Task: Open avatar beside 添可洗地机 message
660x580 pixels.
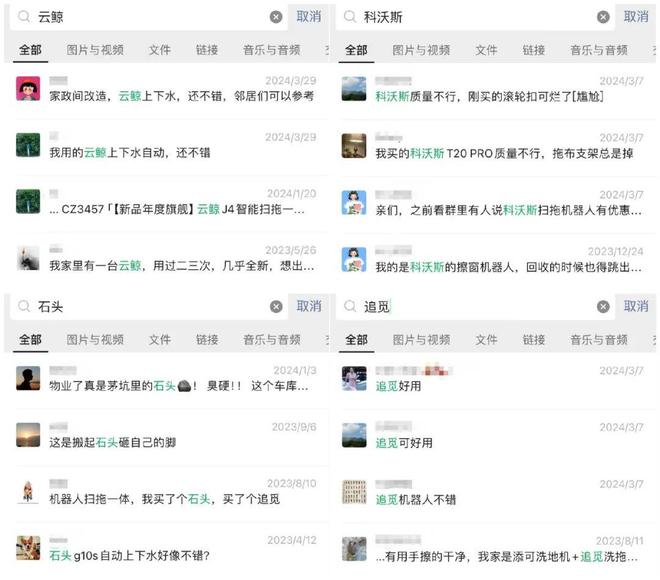Action: tap(354, 549)
